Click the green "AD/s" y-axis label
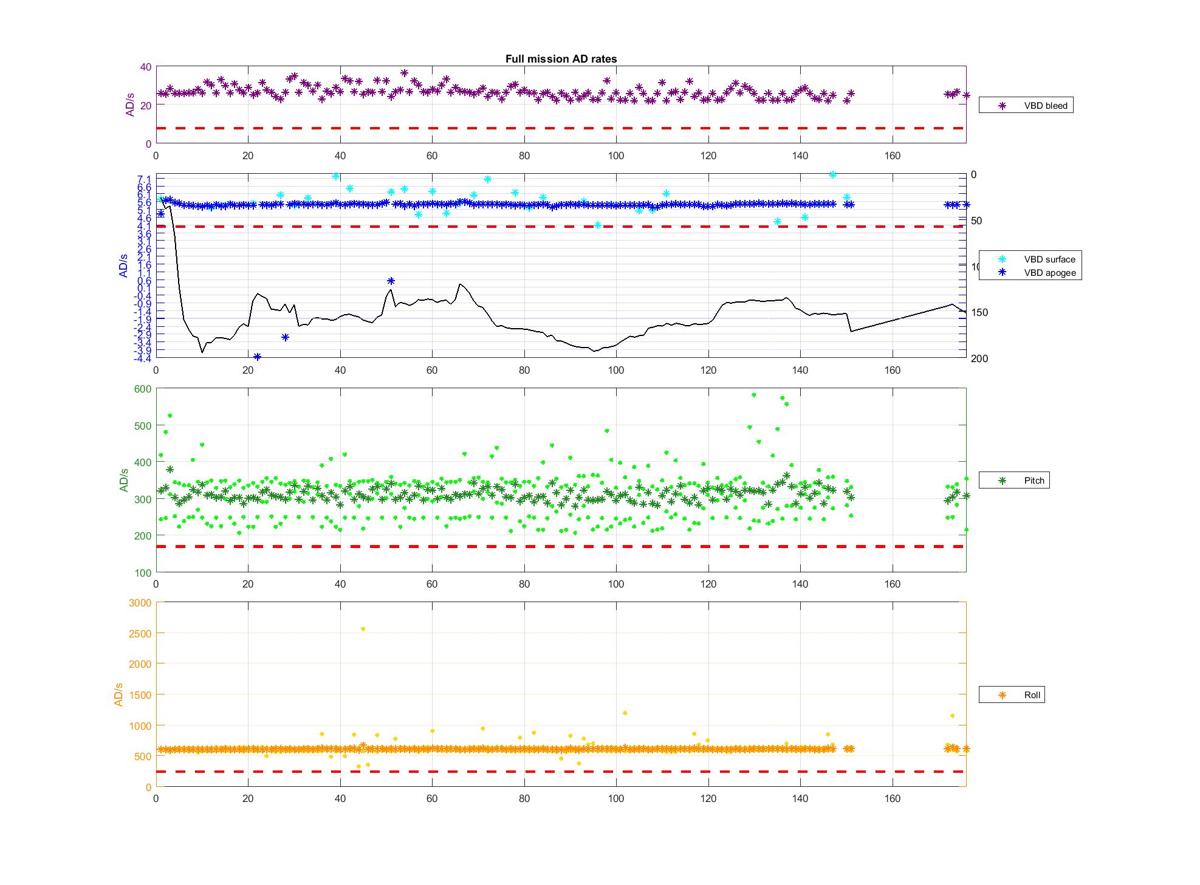 (x=124, y=480)
